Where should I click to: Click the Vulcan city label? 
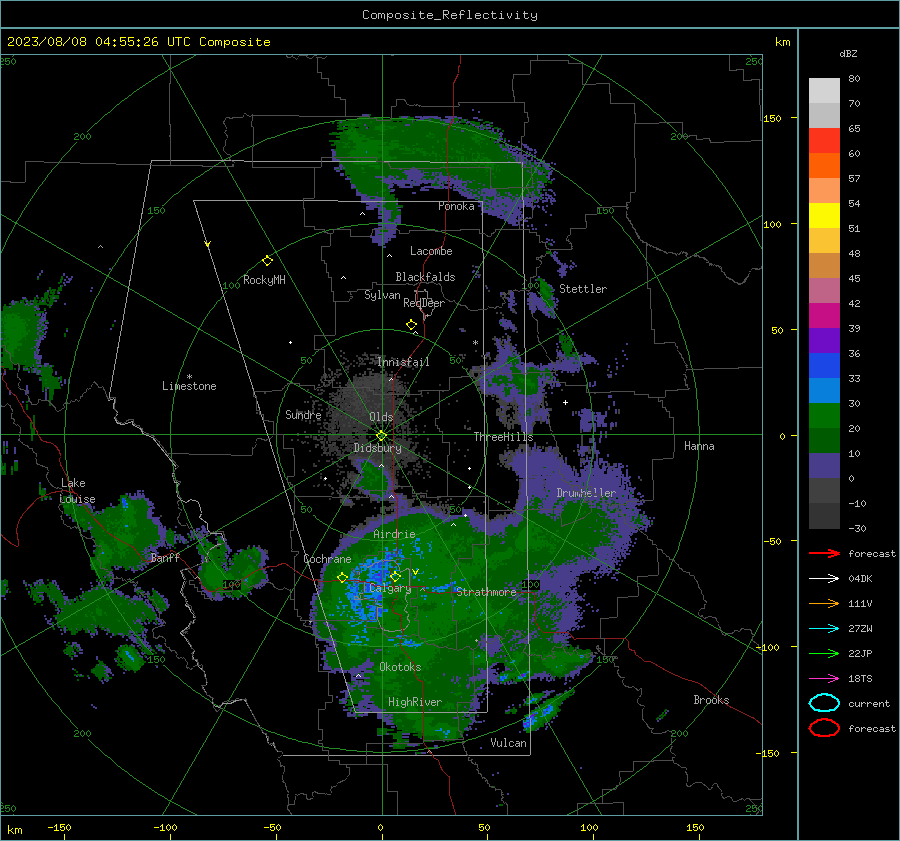(x=509, y=743)
